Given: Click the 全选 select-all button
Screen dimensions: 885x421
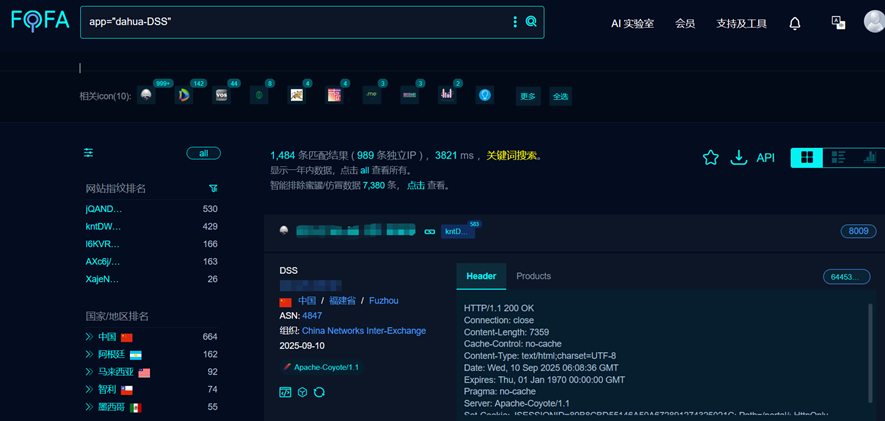Looking at the screenshot, I should 560,96.
